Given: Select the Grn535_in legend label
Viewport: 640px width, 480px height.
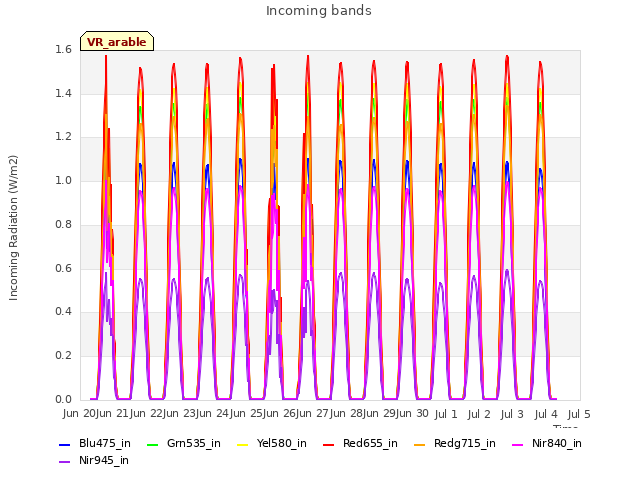Looking at the screenshot, I should (194, 444).
